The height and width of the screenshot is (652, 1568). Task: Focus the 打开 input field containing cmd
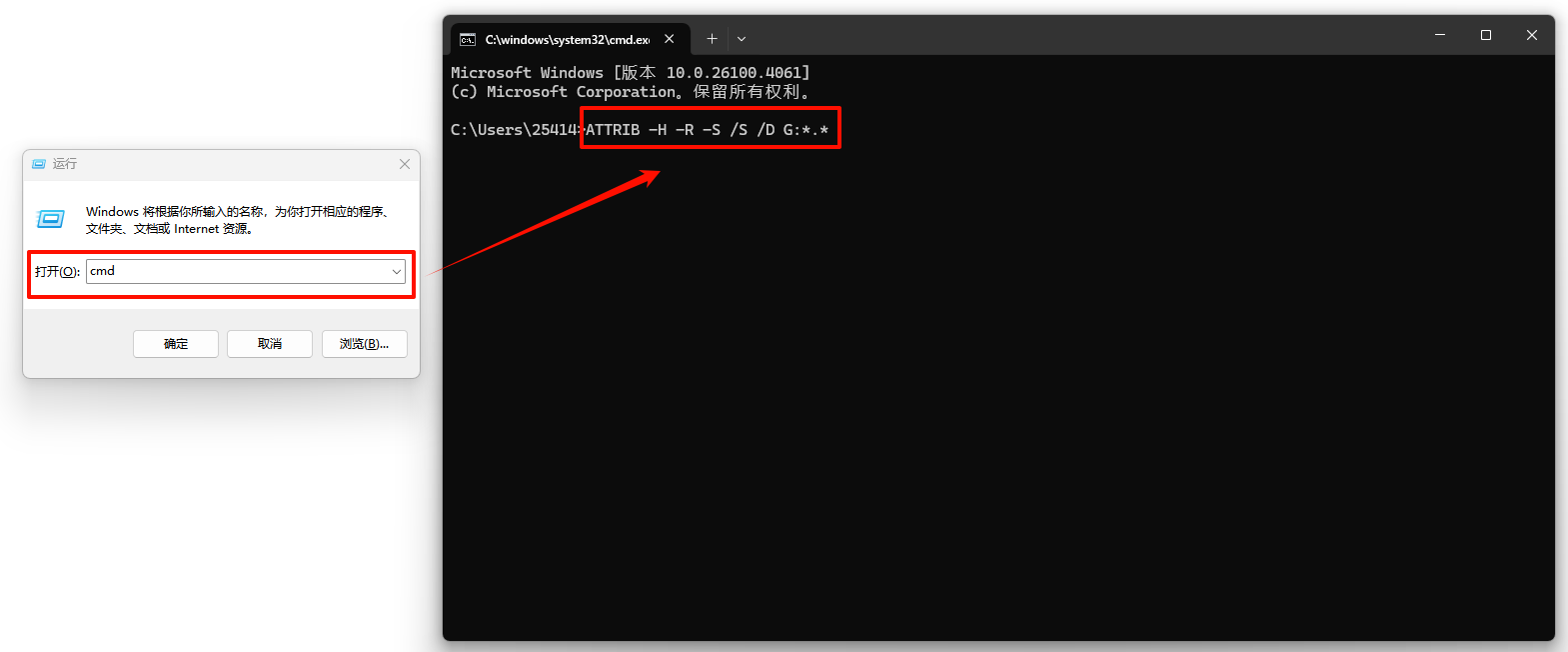pyautogui.click(x=238, y=271)
